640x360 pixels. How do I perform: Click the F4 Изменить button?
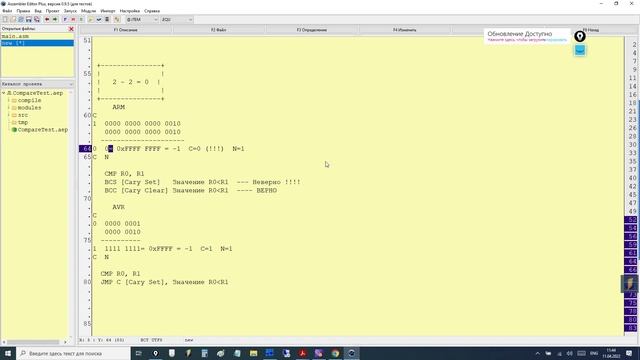tap(405, 30)
